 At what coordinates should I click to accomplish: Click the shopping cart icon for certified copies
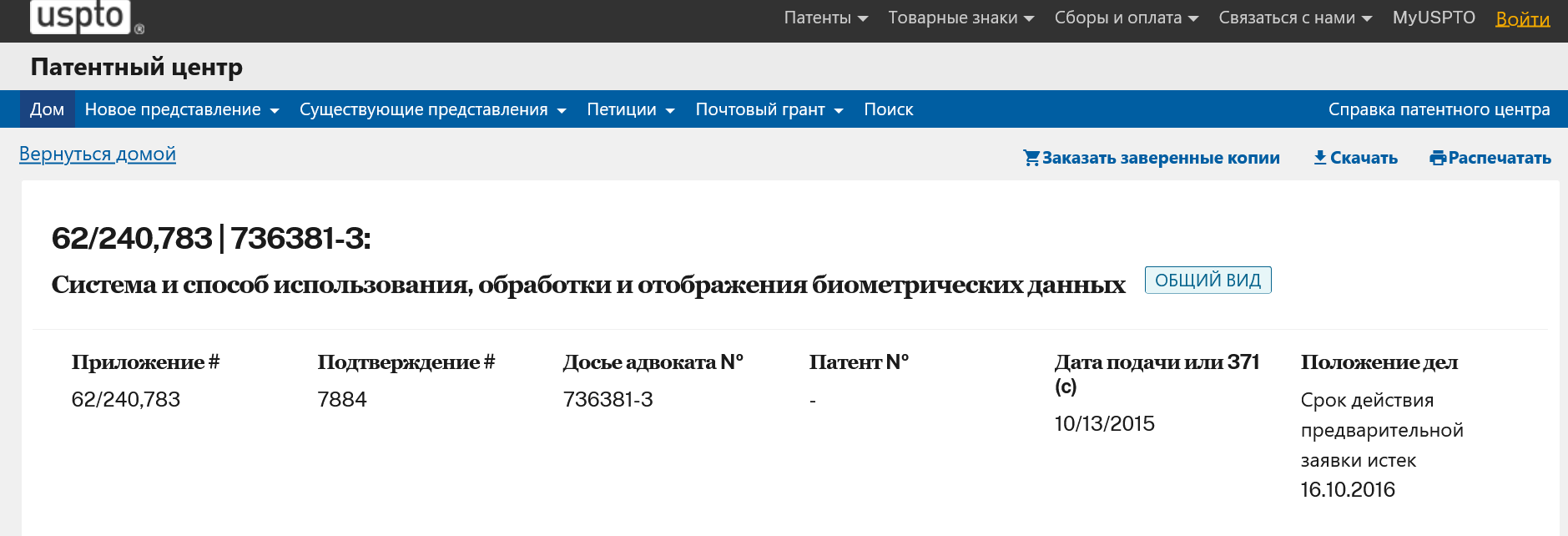pyautogui.click(x=1031, y=158)
